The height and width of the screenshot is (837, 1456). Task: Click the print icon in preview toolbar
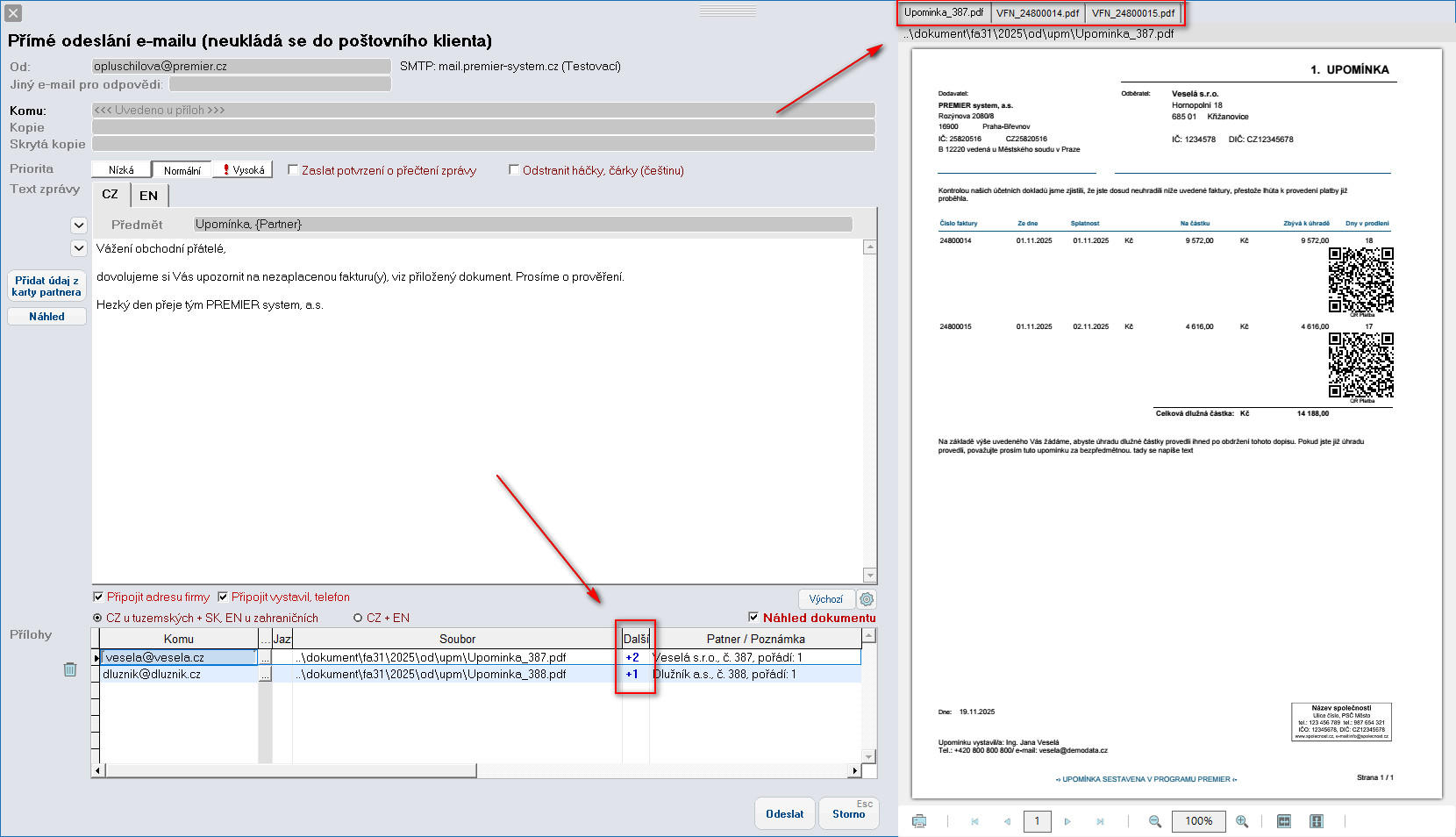tap(919, 821)
